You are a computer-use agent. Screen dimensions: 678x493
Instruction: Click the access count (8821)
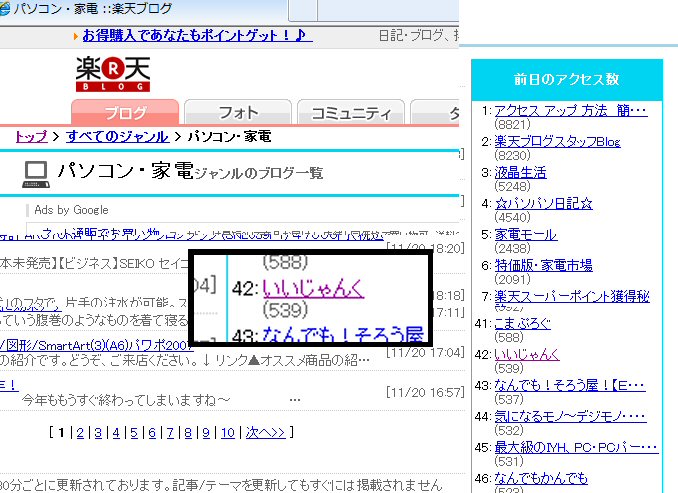[x=512, y=125]
